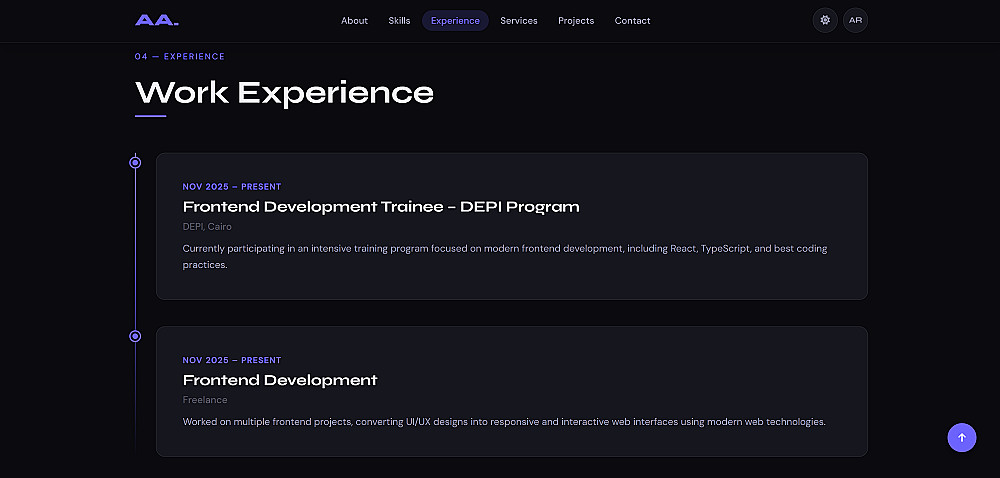Click the Frontend Development freelance job title
Image resolution: width=1000 pixels, height=478 pixels.
(x=280, y=380)
